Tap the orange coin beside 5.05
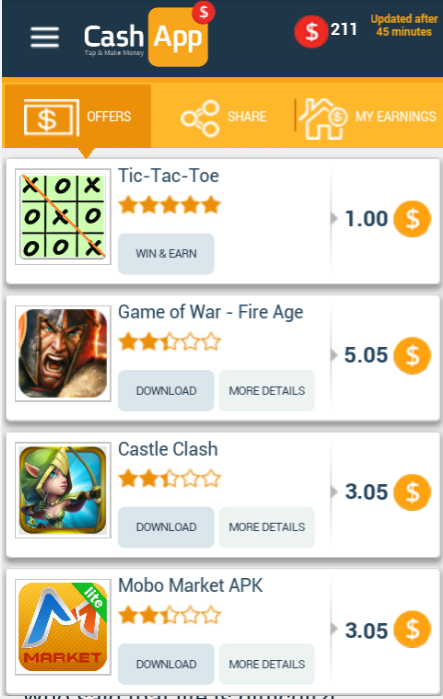The image size is (443, 699). pyautogui.click(x=412, y=355)
